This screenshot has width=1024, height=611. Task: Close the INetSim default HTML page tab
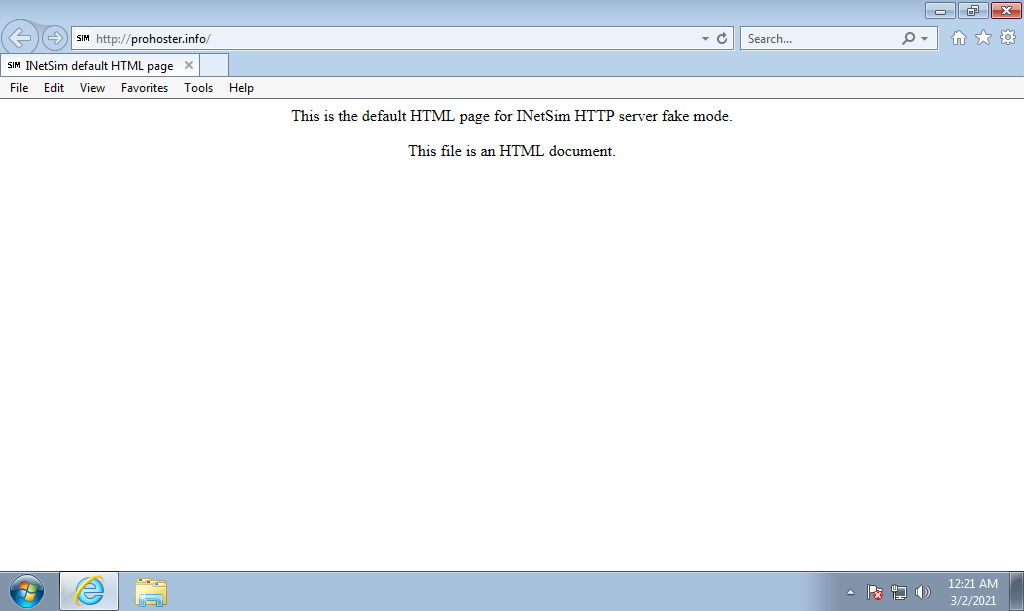click(189, 65)
